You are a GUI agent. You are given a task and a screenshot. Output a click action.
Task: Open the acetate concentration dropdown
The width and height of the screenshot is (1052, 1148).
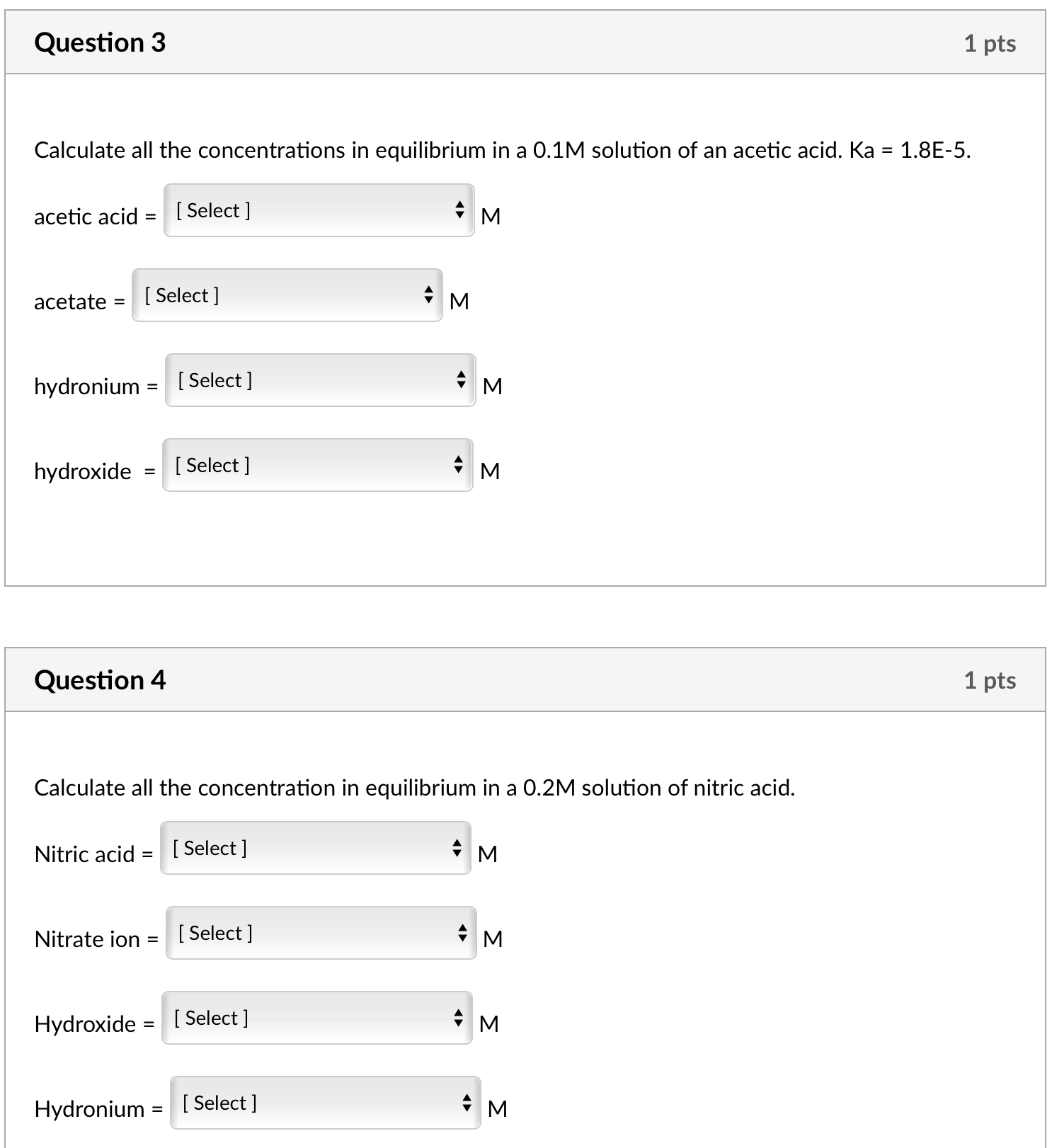coord(286,296)
